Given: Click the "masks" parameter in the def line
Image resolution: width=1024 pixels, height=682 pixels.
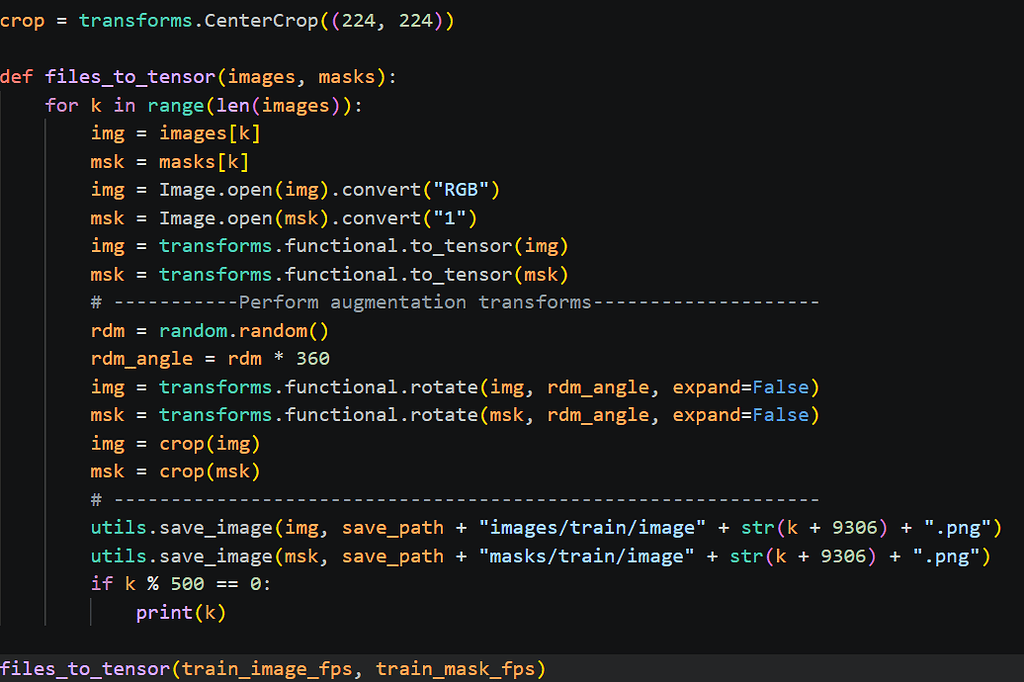Looking at the screenshot, I should tap(346, 77).
